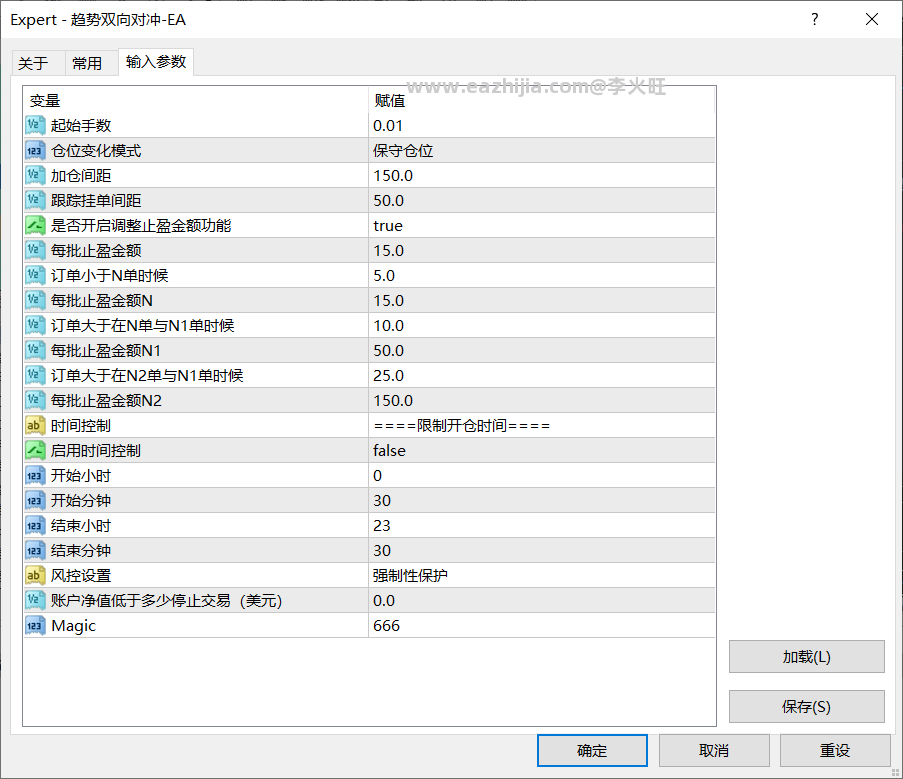Select the Magic variable name
The height and width of the screenshot is (779, 903).
[x=73, y=626]
